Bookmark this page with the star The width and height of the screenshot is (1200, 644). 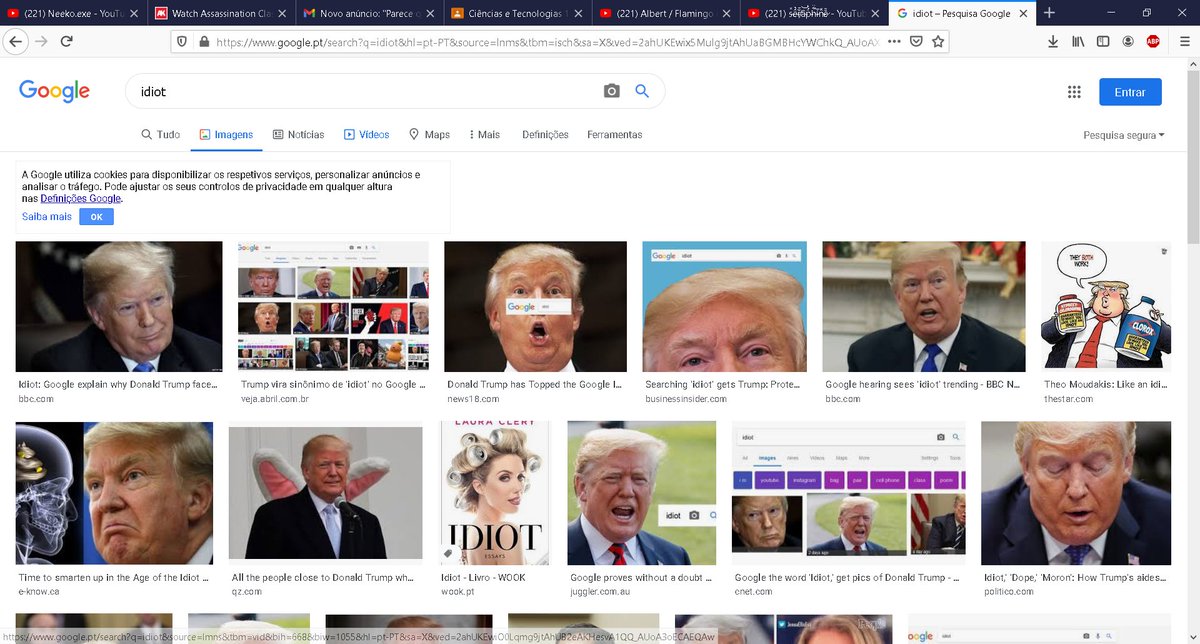coord(938,42)
